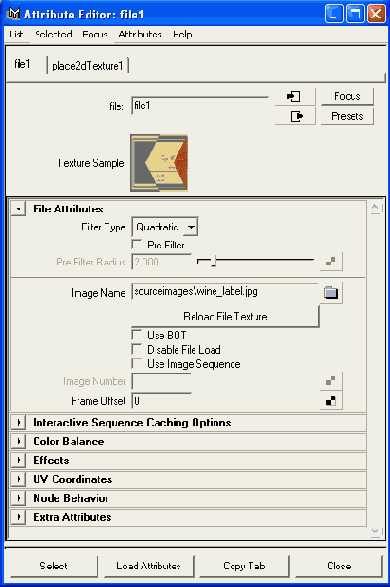Close the window with the red X
Viewport: 390px width, 587px height.
[x=376, y=14]
